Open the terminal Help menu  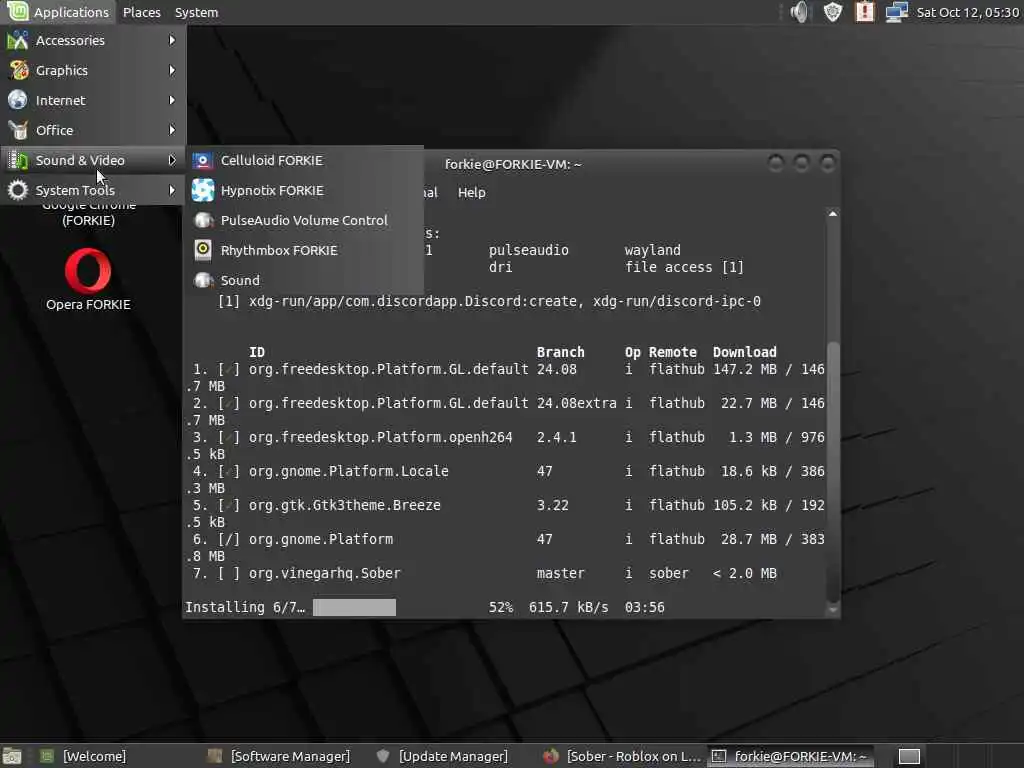[472, 192]
